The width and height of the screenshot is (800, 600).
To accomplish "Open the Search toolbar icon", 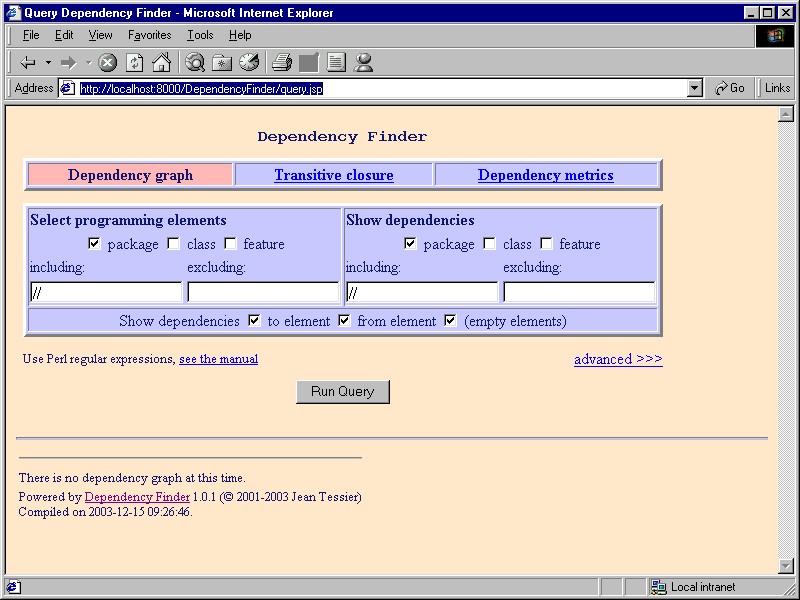I will (195, 62).
